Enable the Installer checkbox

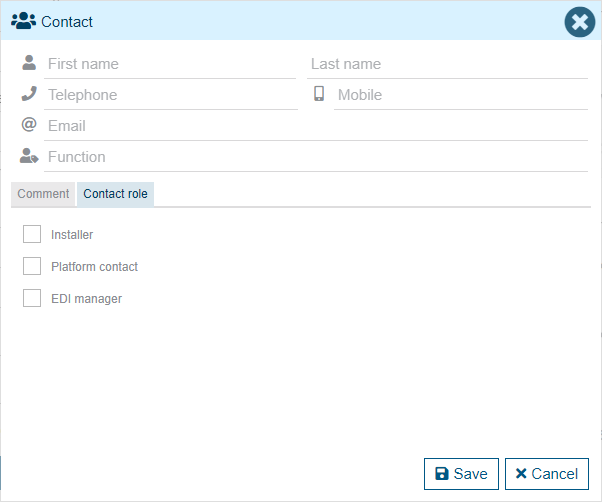pyautogui.click(x=32, y=234)
